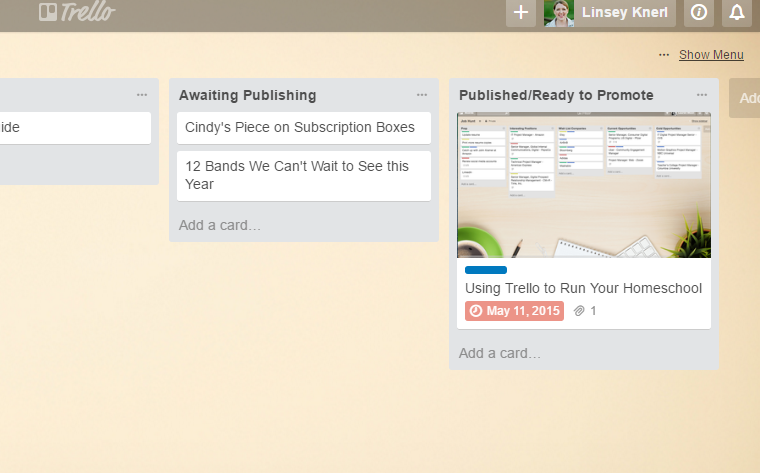
Task: Click the plus create button in header
Action: [521, 12]
